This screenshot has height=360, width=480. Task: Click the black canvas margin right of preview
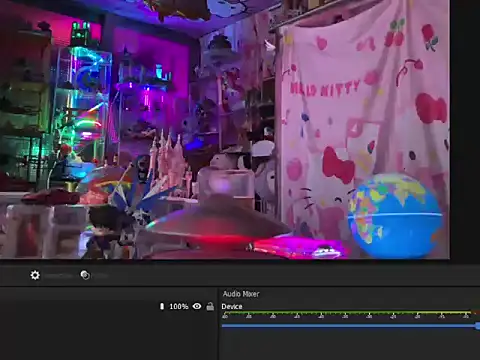[465, 129]
